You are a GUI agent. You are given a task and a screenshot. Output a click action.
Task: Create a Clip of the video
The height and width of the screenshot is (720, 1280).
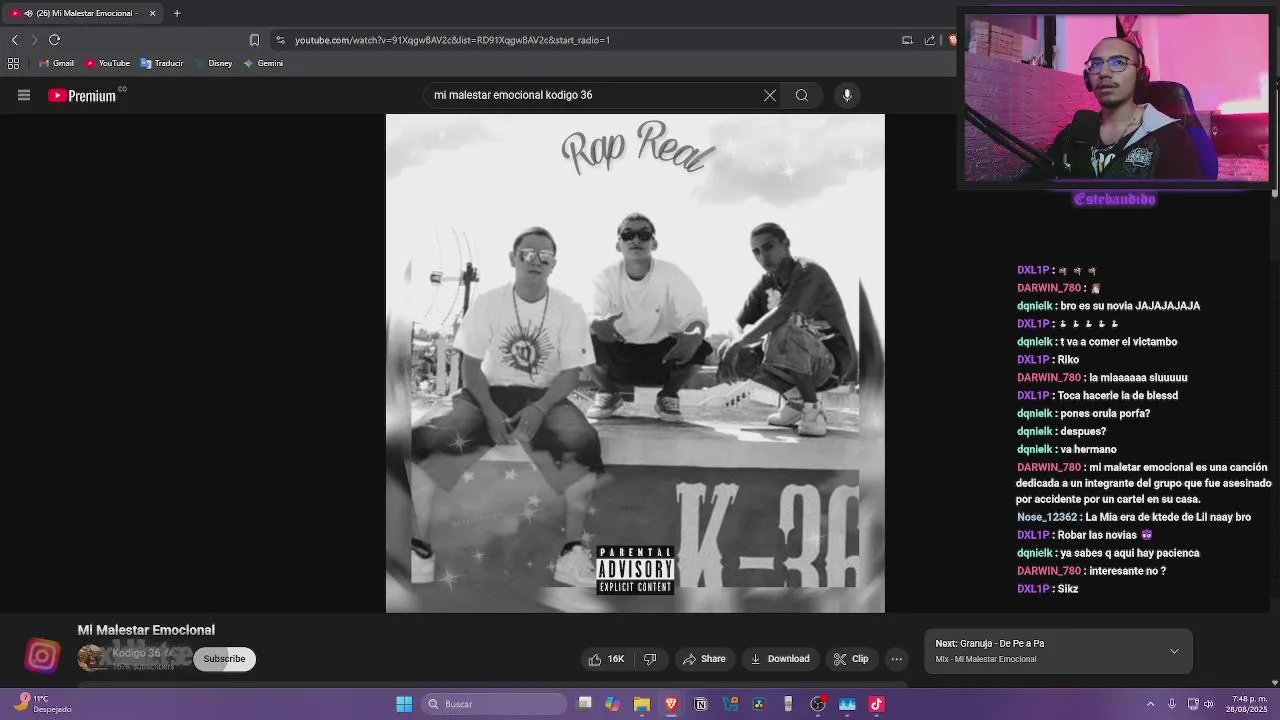(851, 659)
